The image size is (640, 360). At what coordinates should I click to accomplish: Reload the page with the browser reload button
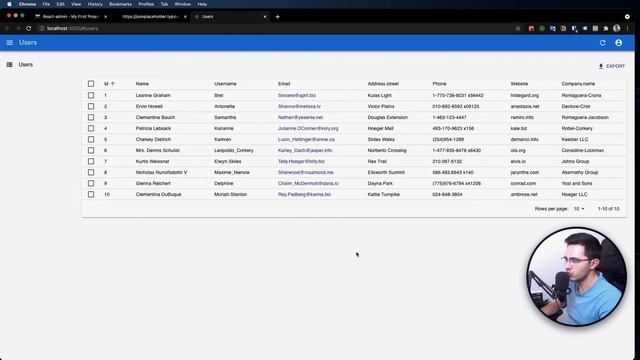click(x=29, y=29)
